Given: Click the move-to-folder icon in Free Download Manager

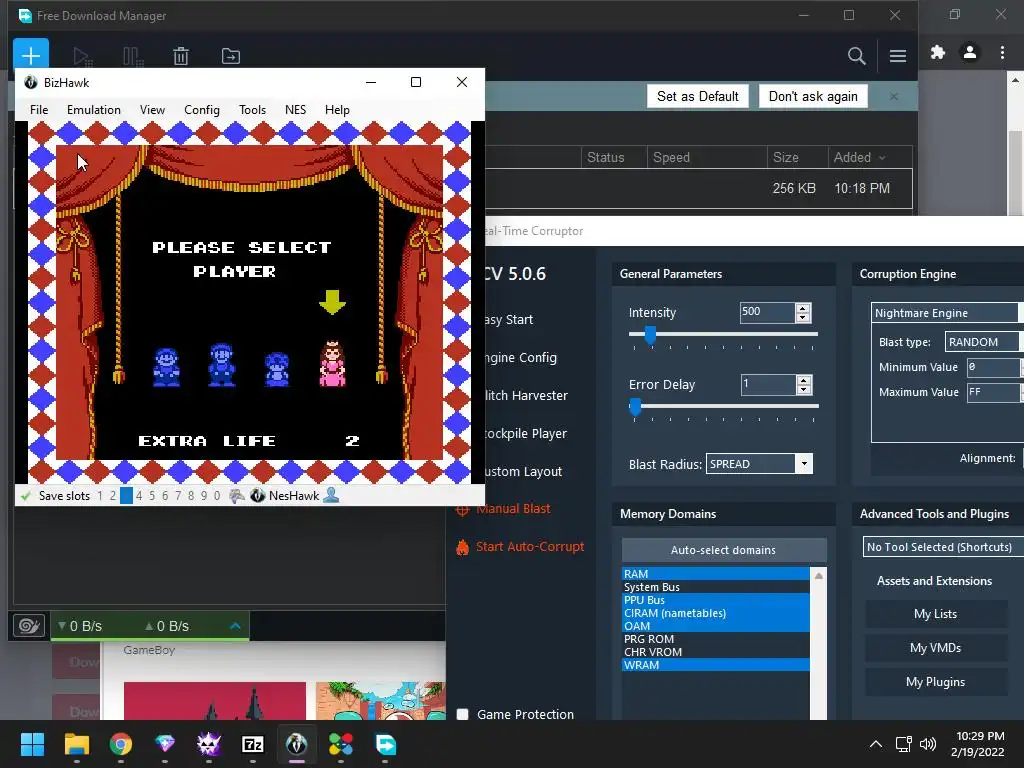Looking at the screenshot, I should point(231,56).
